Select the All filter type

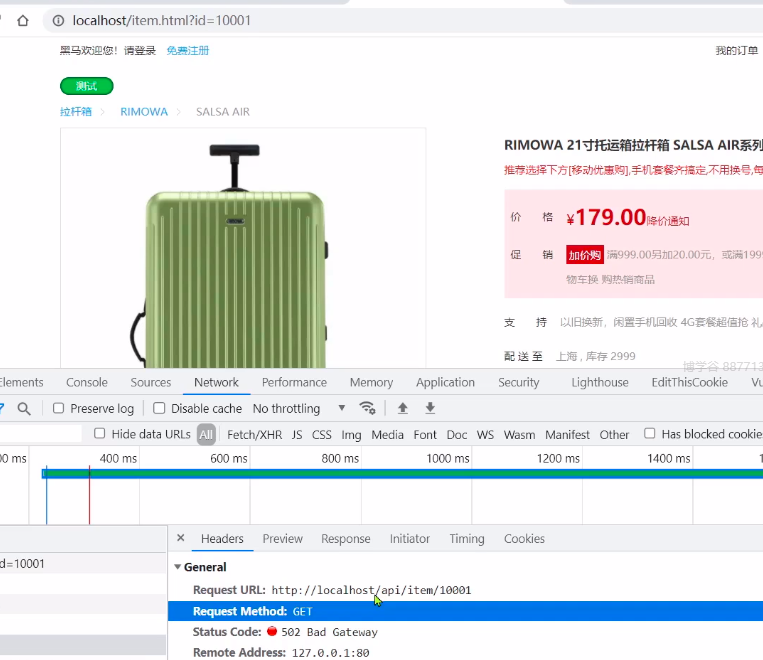(x=206, y=435)
